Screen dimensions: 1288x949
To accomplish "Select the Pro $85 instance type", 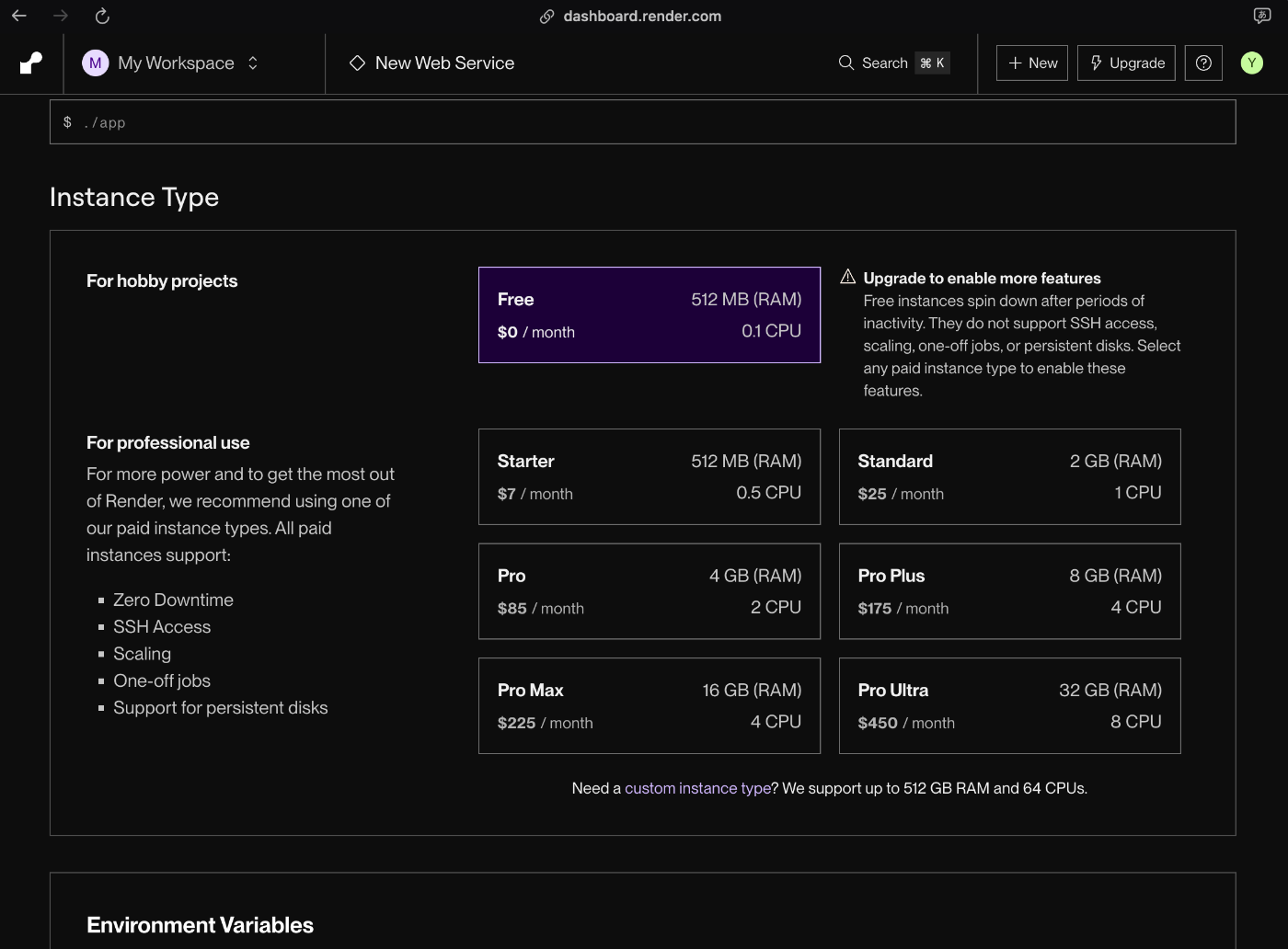I will [x=650, y=591].
